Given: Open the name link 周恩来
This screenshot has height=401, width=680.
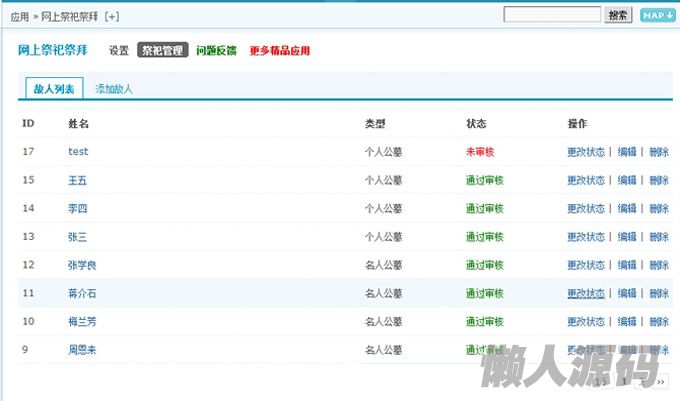Looking at the screenshot, I should [x=82, y=350].
